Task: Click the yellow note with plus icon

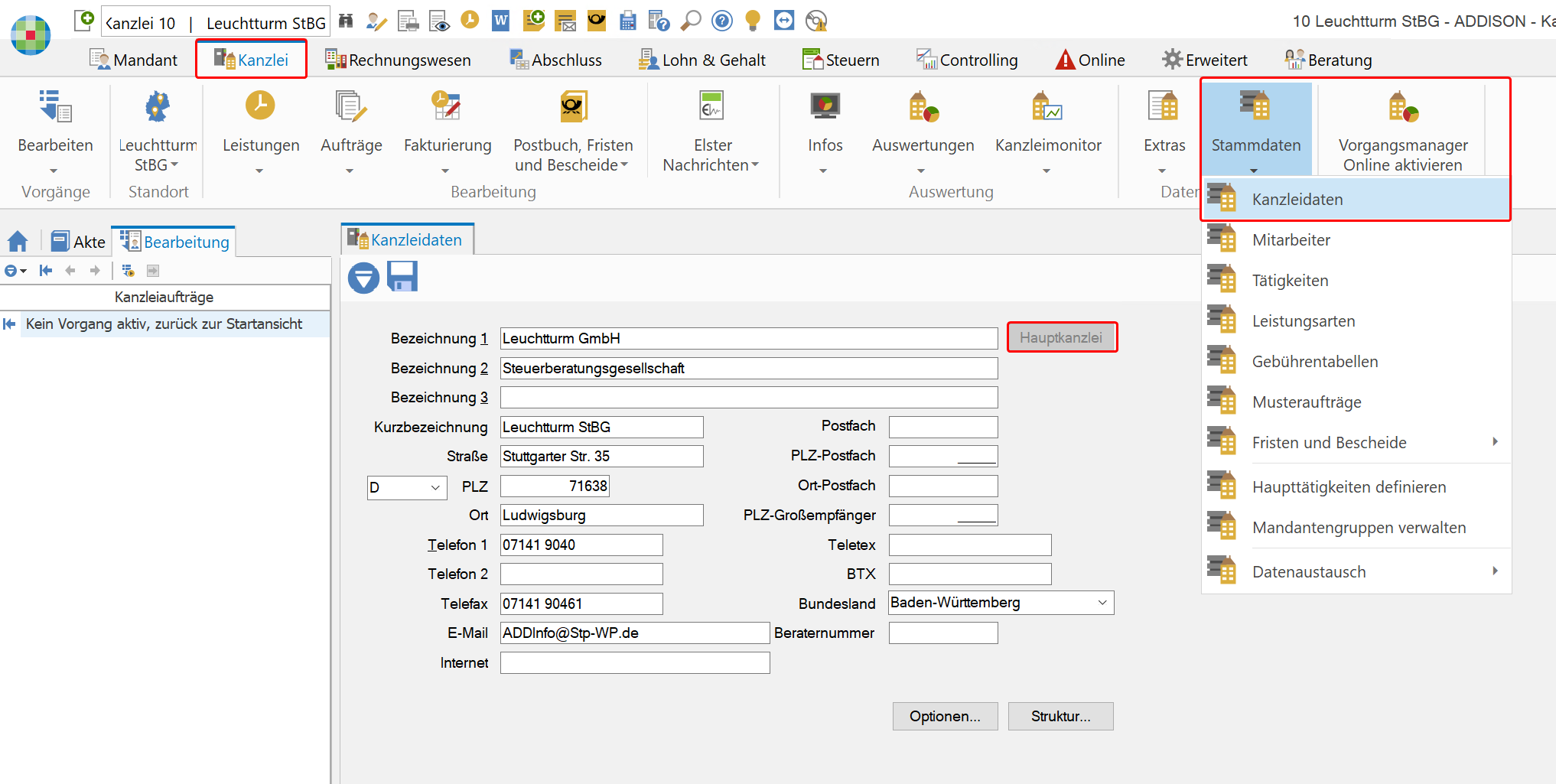Action: [534, 20]
